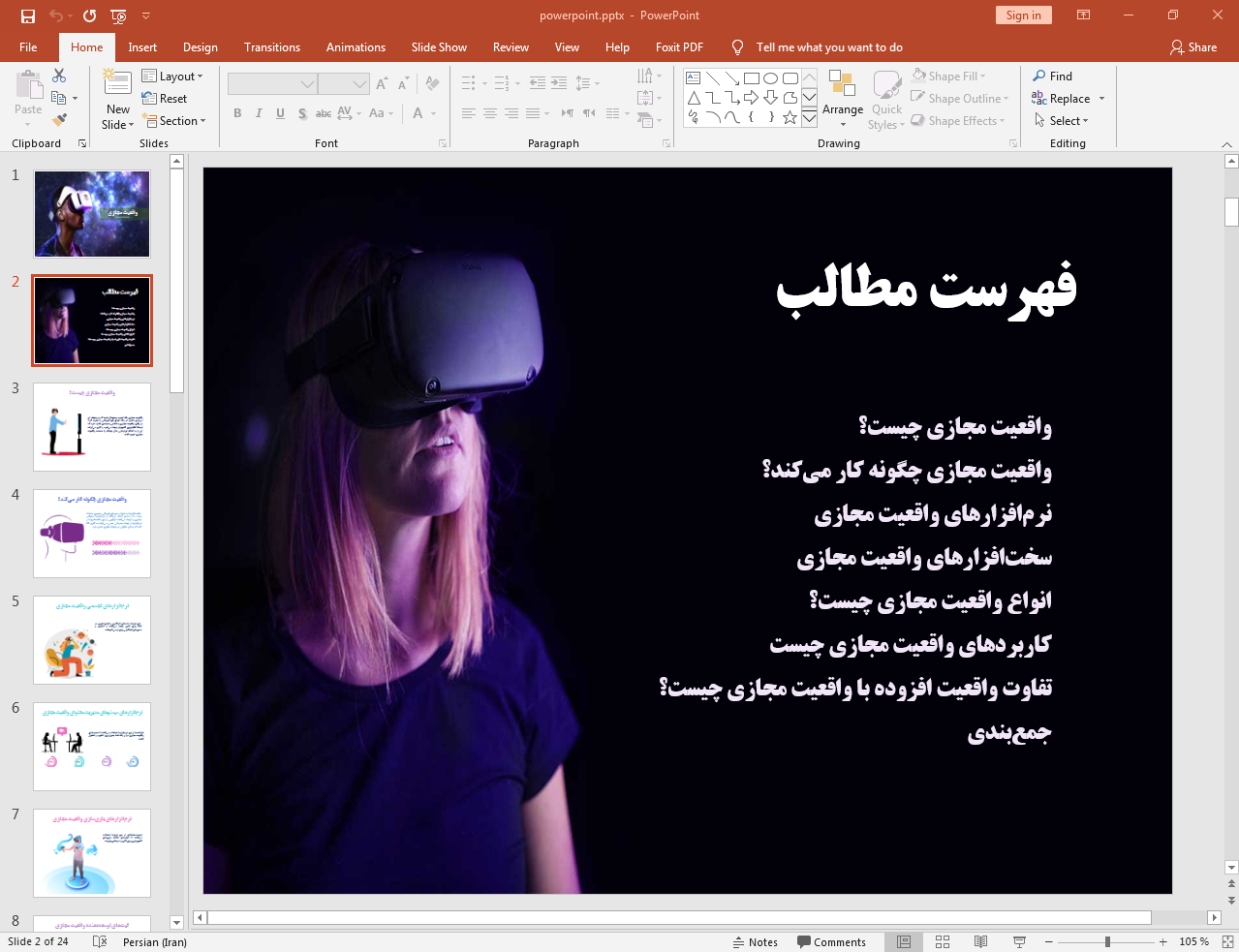Open the Slide Show tab

[439, 47]
